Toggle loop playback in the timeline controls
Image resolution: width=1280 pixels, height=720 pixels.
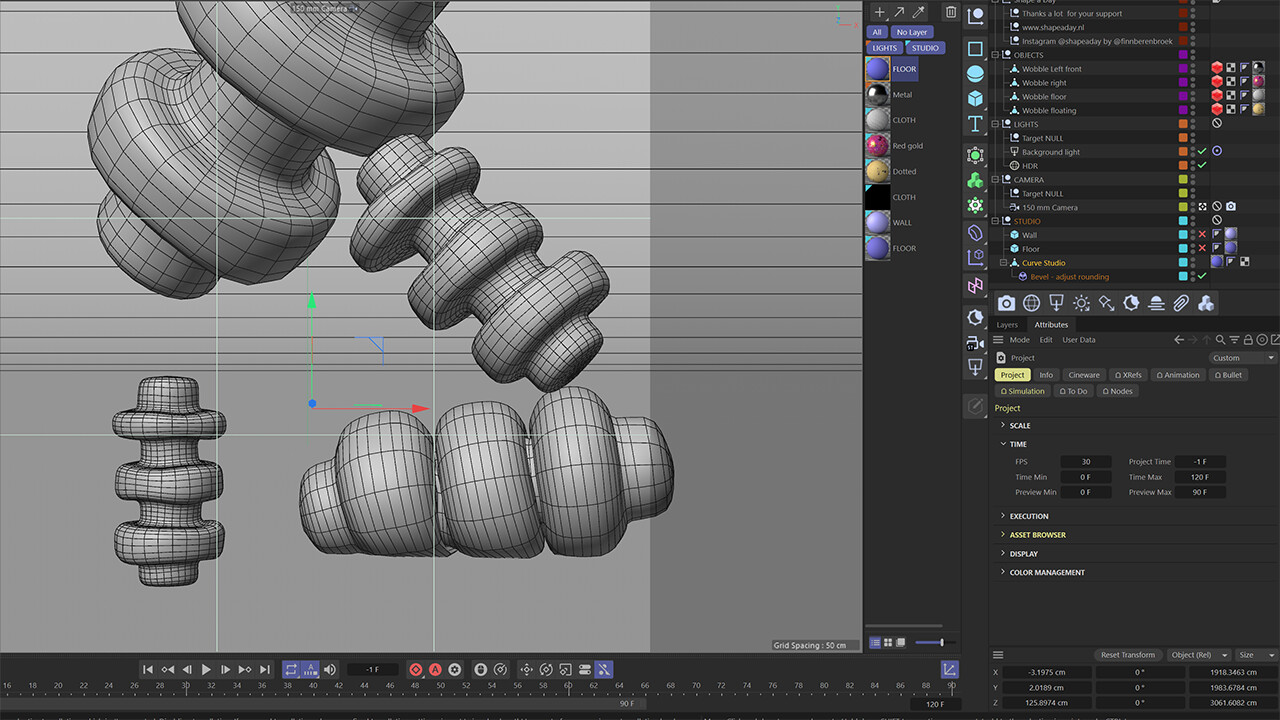(291, 670)
